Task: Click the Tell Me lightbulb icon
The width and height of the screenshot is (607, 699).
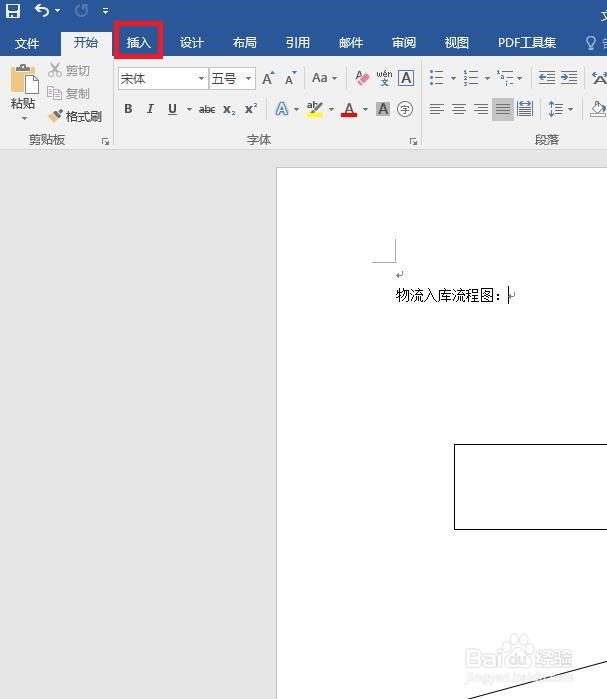Action: (x=591, y=43)
